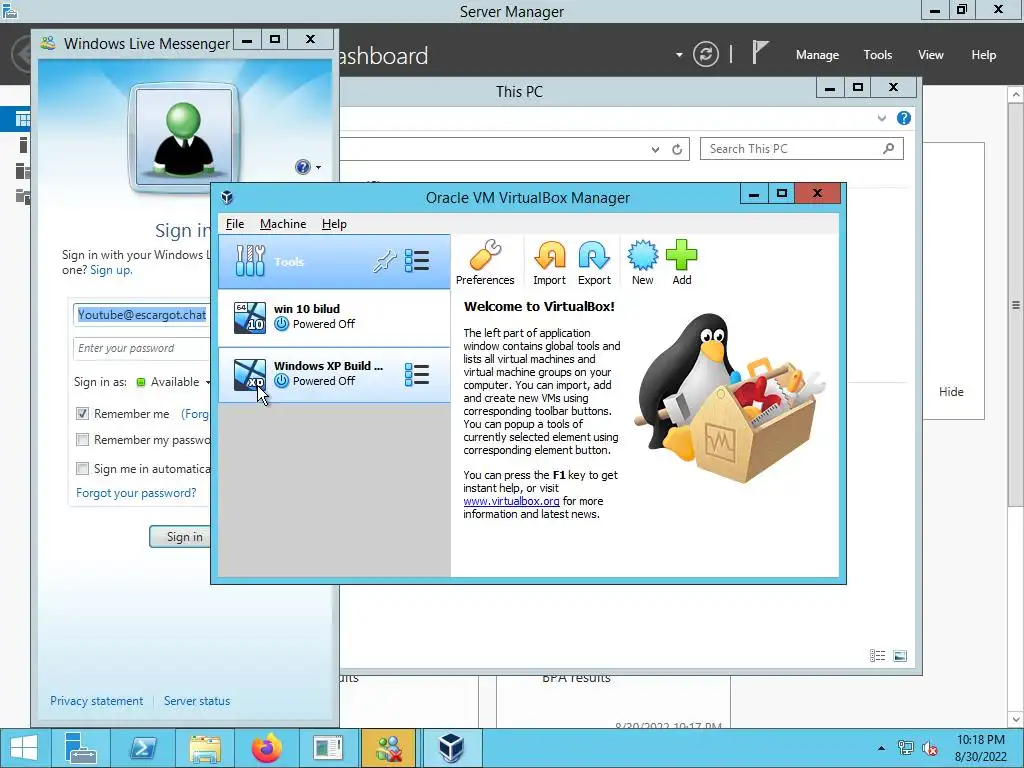1024x768 pixels.
Task: Click the VirtualBox cube title bar icon
Action: 227,197
